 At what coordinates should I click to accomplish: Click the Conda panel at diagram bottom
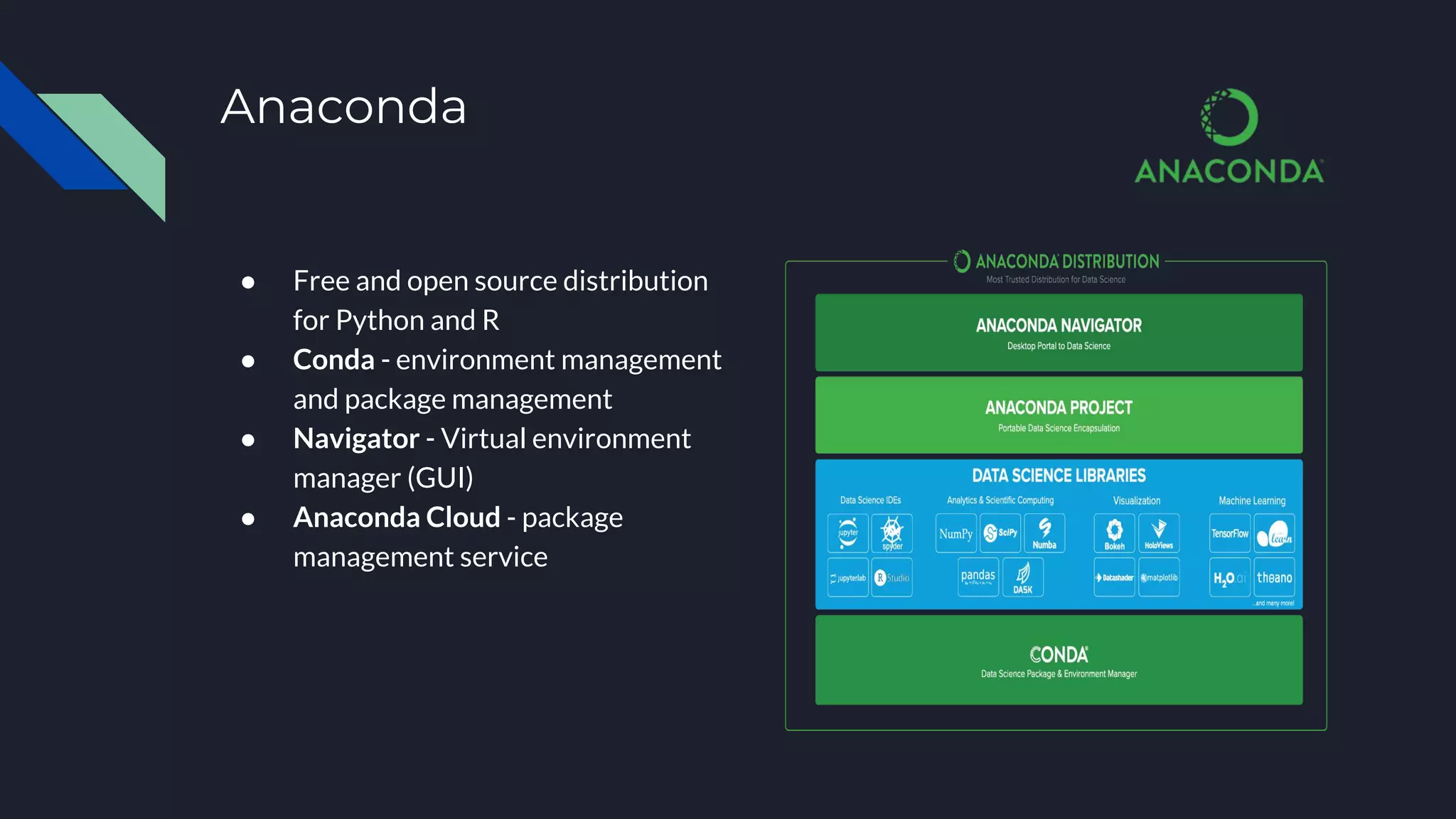coord(1059,660)
